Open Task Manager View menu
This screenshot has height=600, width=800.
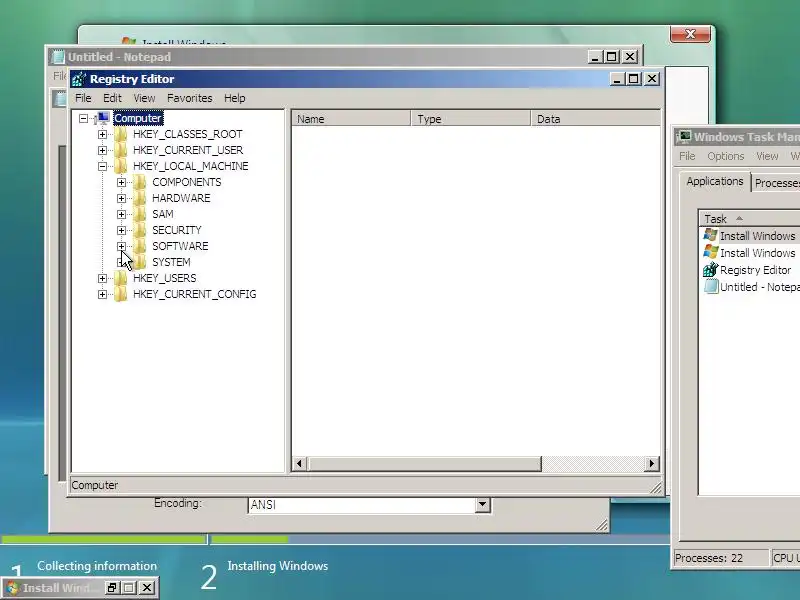coord(767,156)
